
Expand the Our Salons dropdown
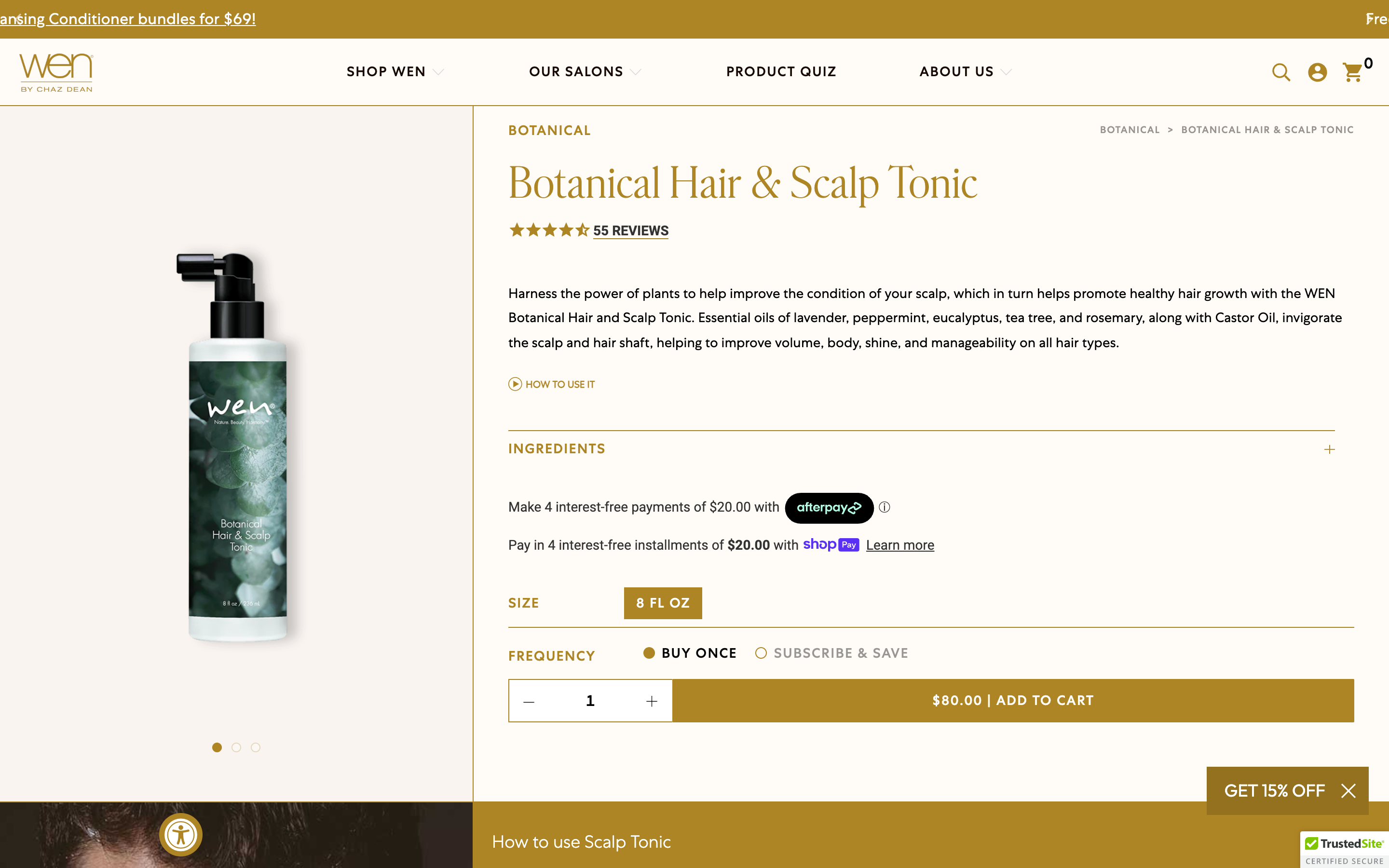tap(585, 72)
